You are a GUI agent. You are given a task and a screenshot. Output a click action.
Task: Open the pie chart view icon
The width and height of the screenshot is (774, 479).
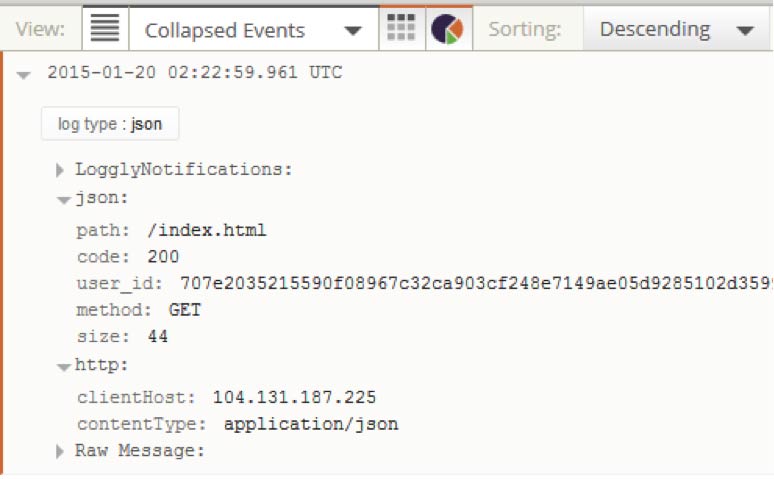[447, 29]
